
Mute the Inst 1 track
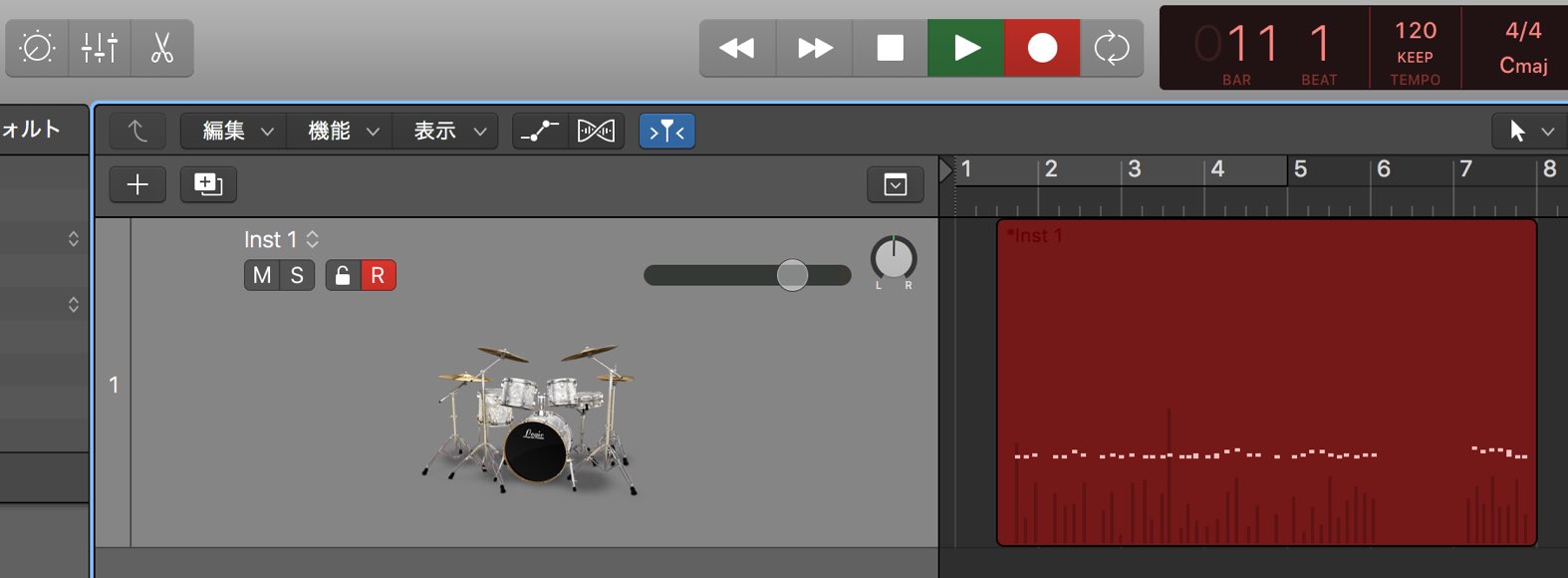(x=261, y=275)
